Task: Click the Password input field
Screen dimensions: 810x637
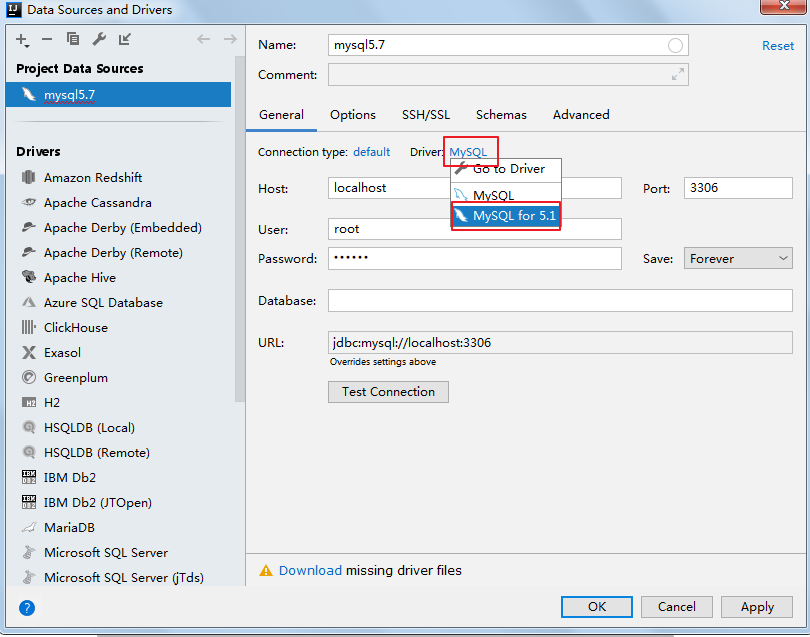Action: (x=474, y=258)
